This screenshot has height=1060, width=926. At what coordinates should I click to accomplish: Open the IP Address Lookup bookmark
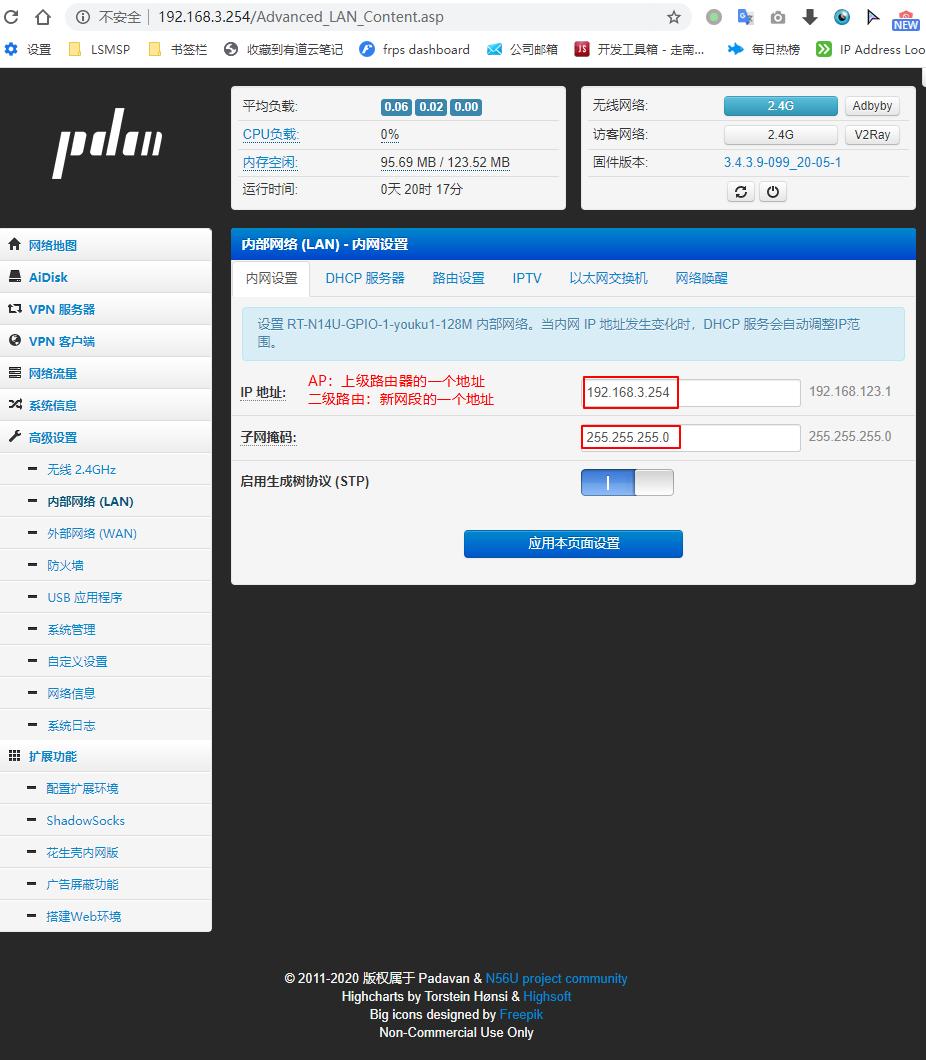point(871,49)
